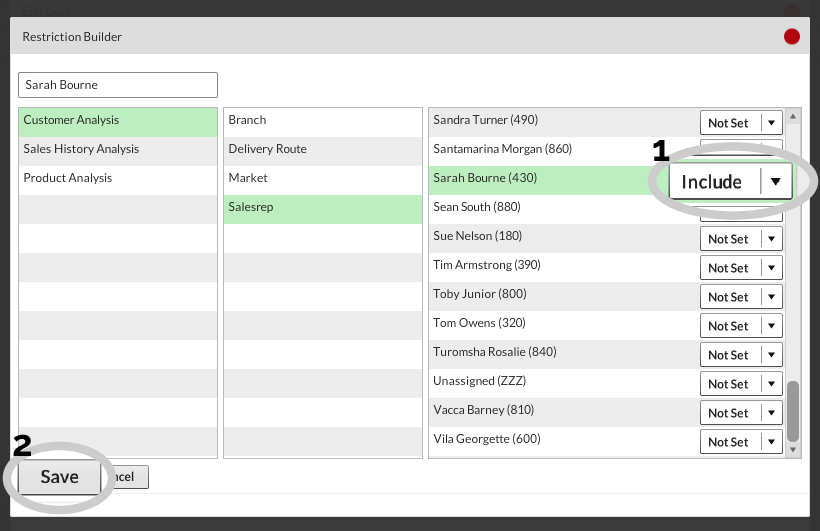Image resolution: width=820 pixels, height=531 pixels.
Task: Select the Sean South (880) row
Action: click(x=607, y=210)
